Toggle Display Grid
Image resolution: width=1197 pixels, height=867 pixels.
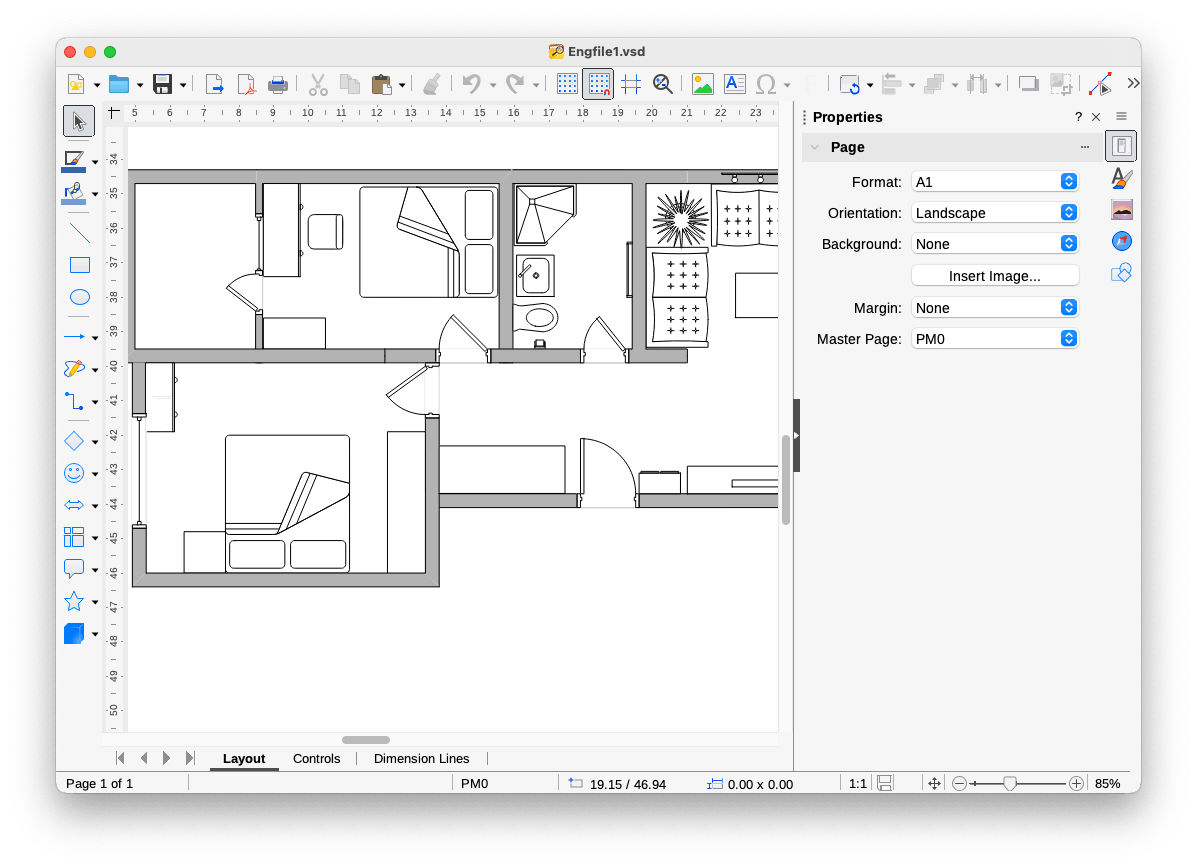(x=567, y=84)
